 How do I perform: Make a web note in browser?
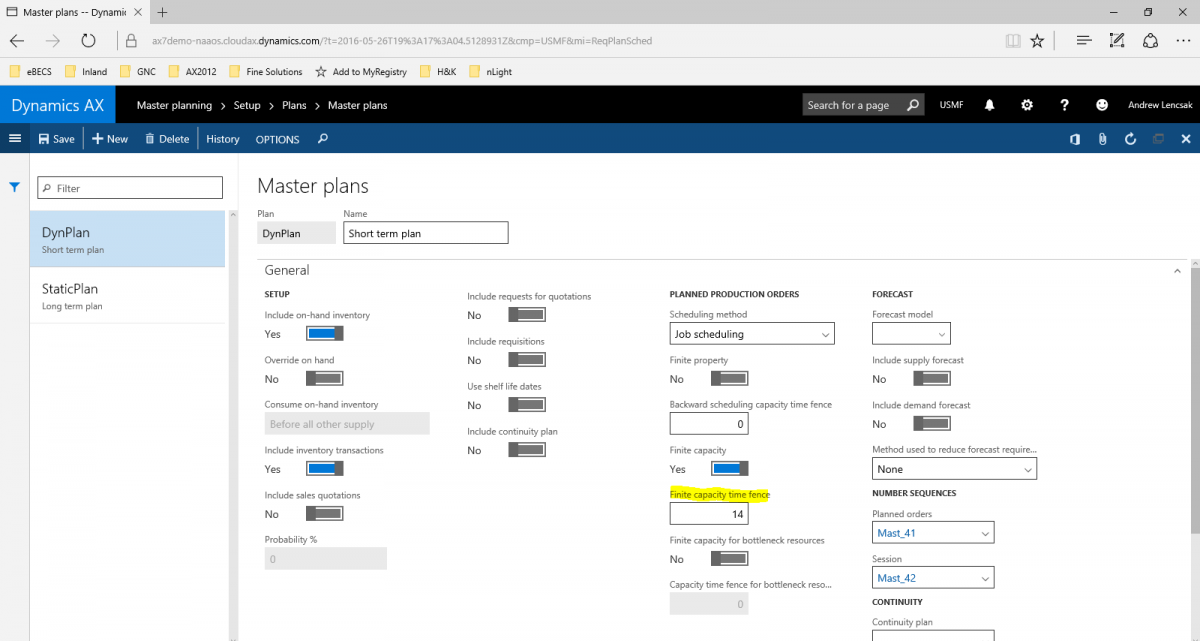tap(1117, 41)
